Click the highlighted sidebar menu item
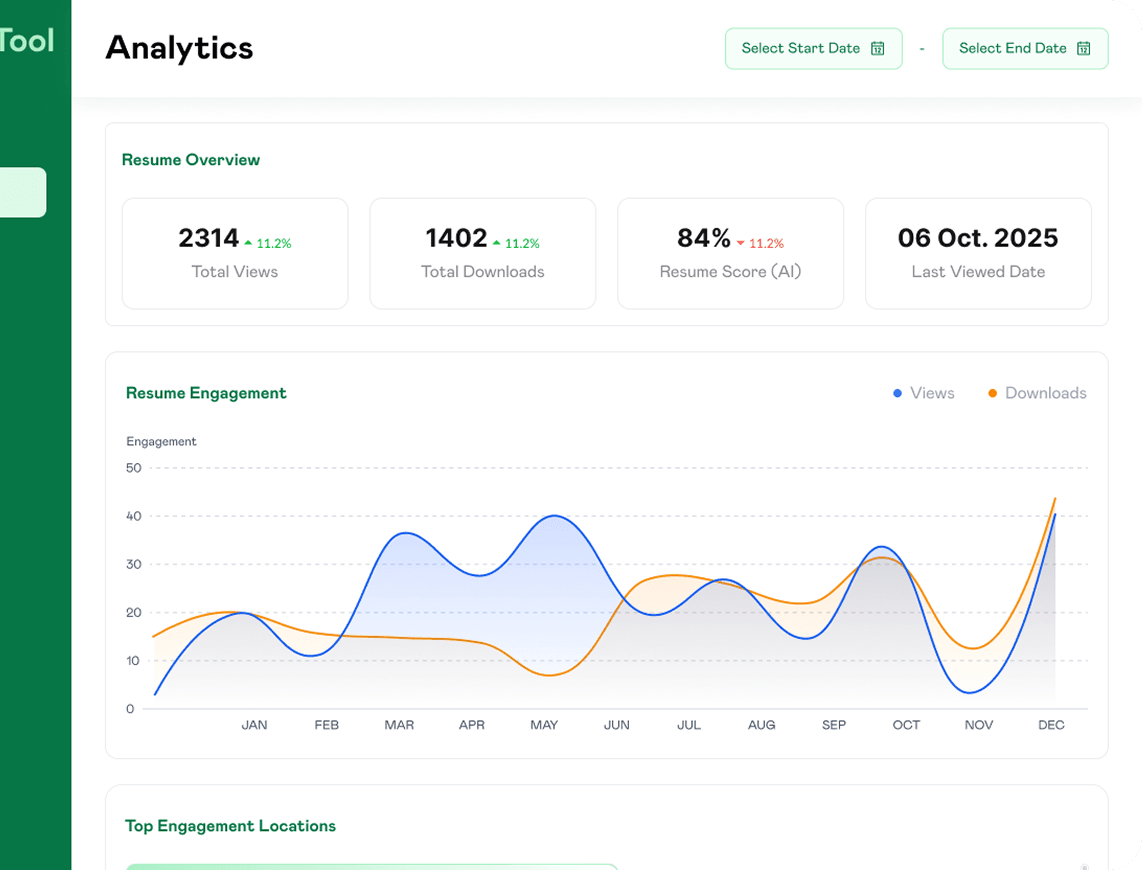The width and height of the screenshot is (1142, 870). tap(23, 192)
